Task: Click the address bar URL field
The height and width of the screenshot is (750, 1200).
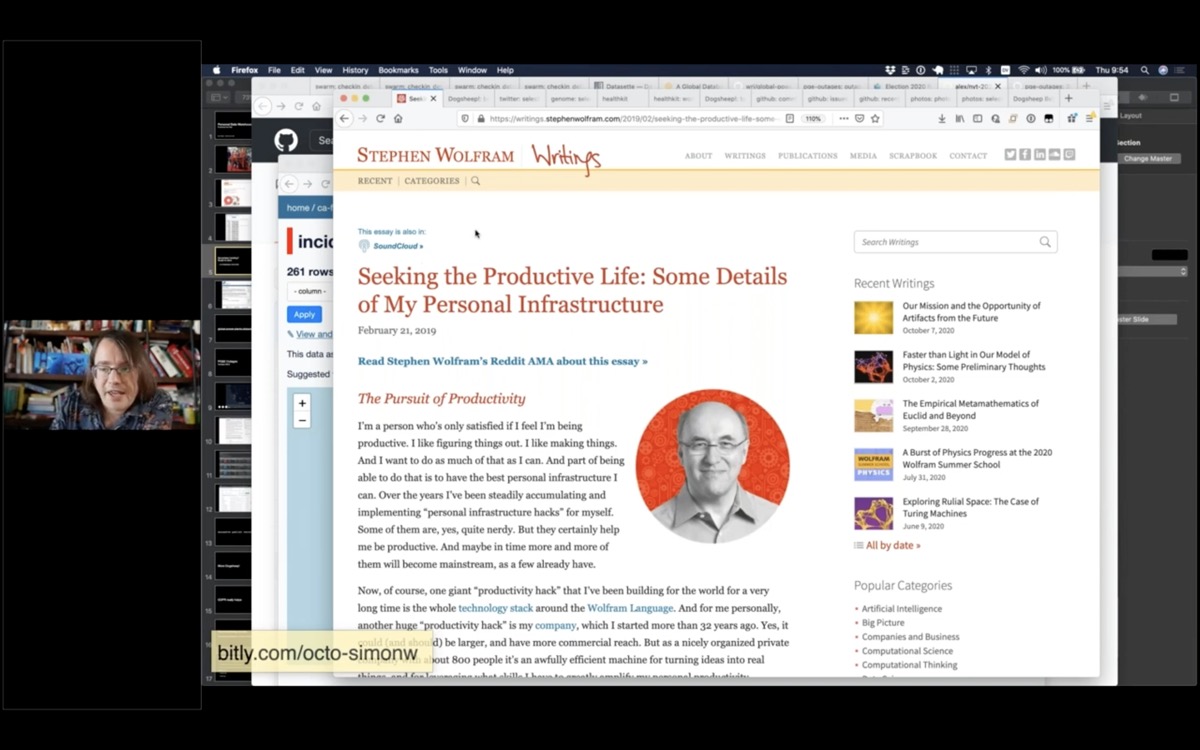Action: coord(632,118)
